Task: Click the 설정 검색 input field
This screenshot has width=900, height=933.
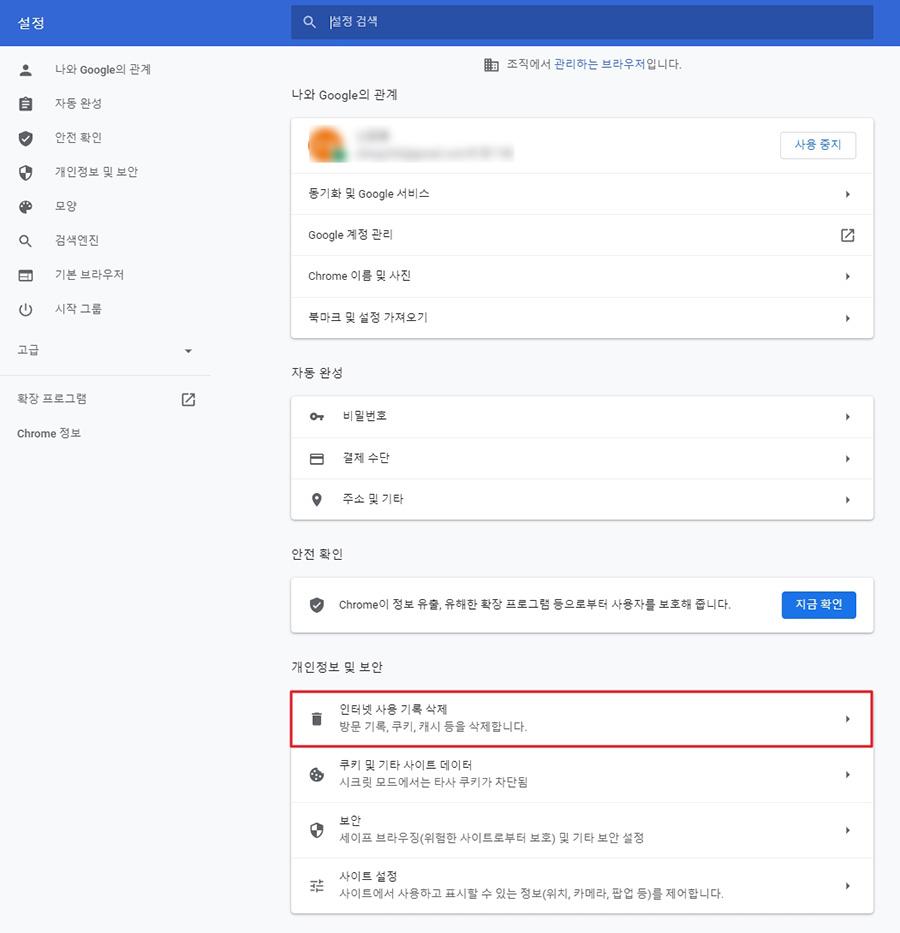Action: coord(582,22)
